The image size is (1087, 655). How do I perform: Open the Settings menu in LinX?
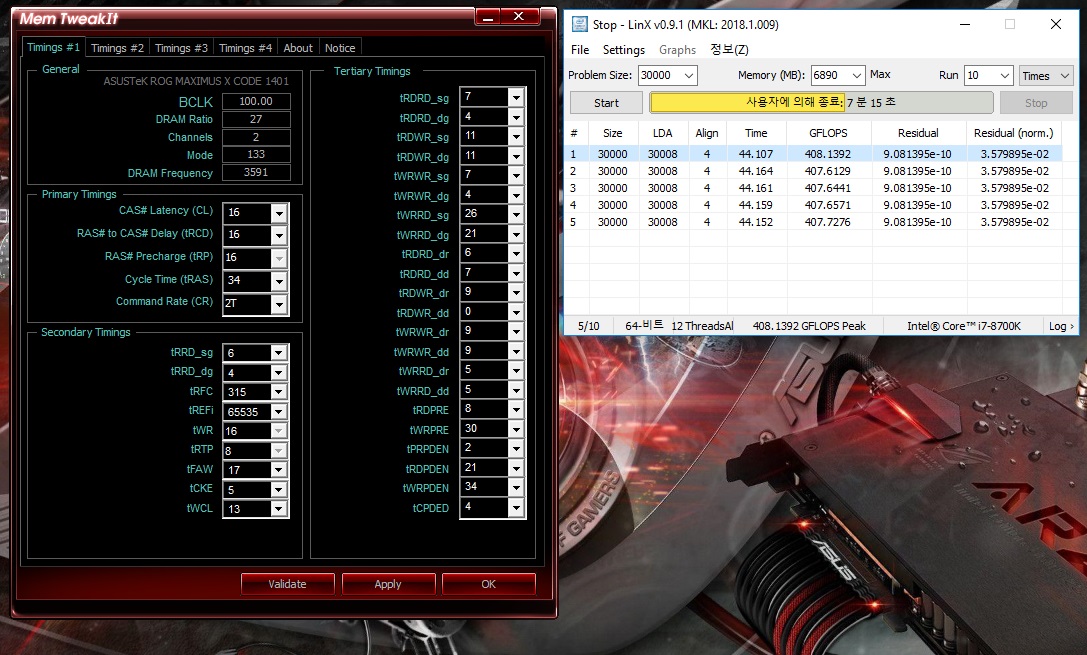(624, 50)
